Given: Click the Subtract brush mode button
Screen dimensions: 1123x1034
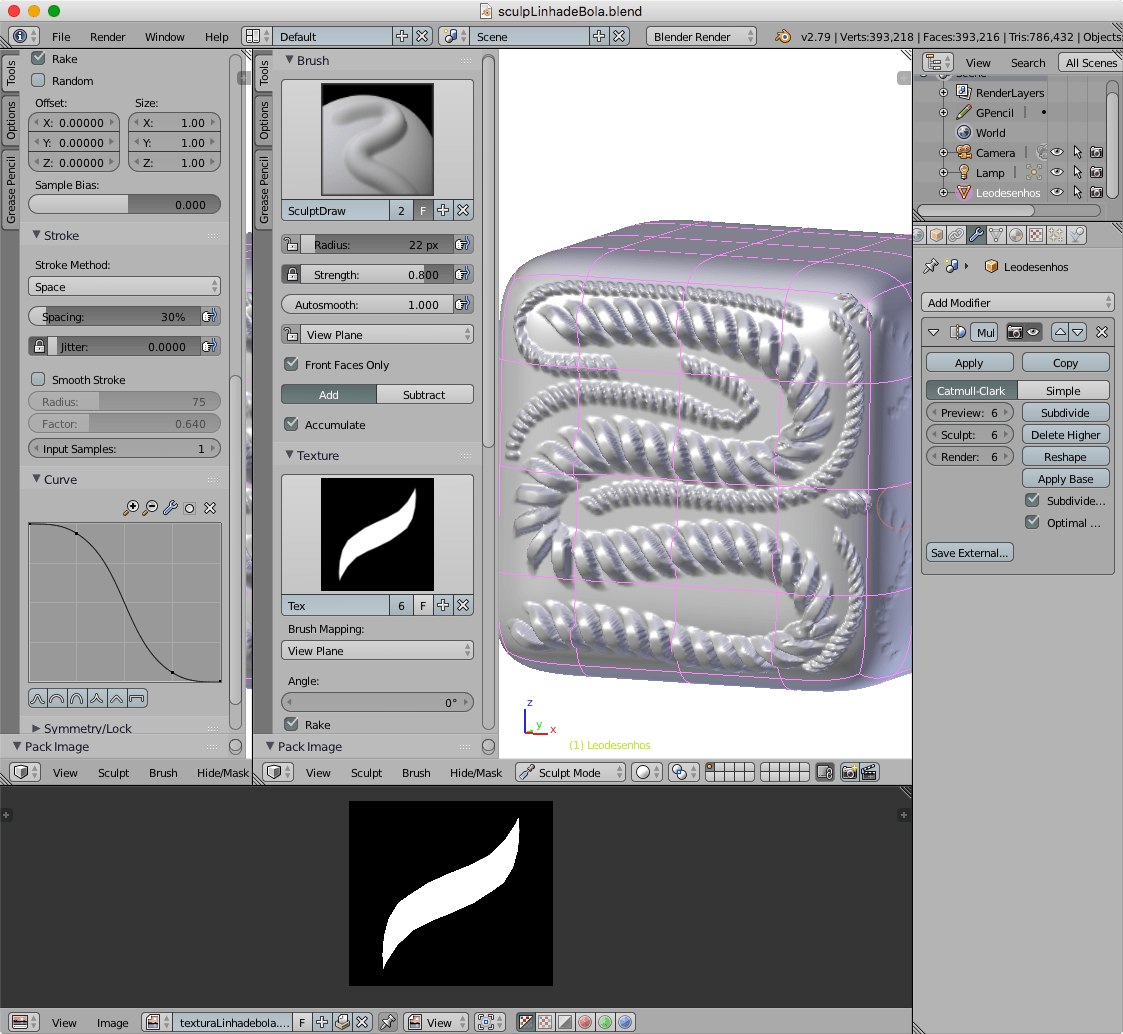Looking at the screenshot, I should pyautogui.click(x=425, y=394).
